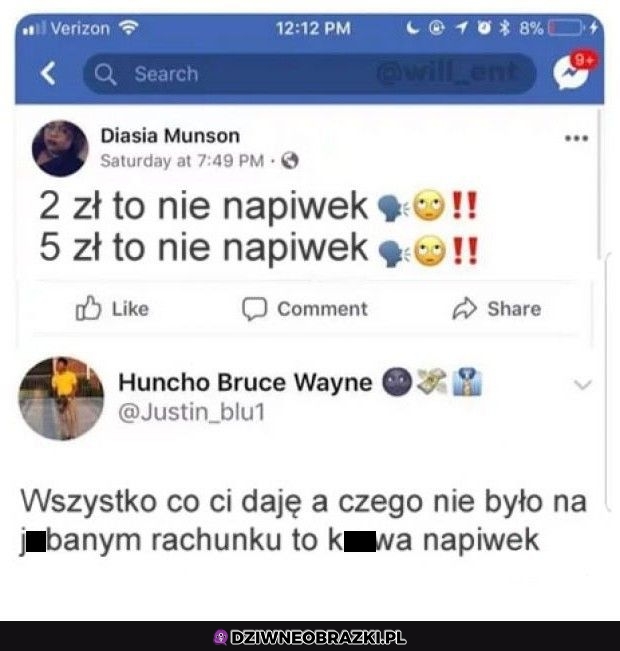This screenshot has height=651, width=620.
Task: Tap the back arrow icon
Action: coord(48,73)
